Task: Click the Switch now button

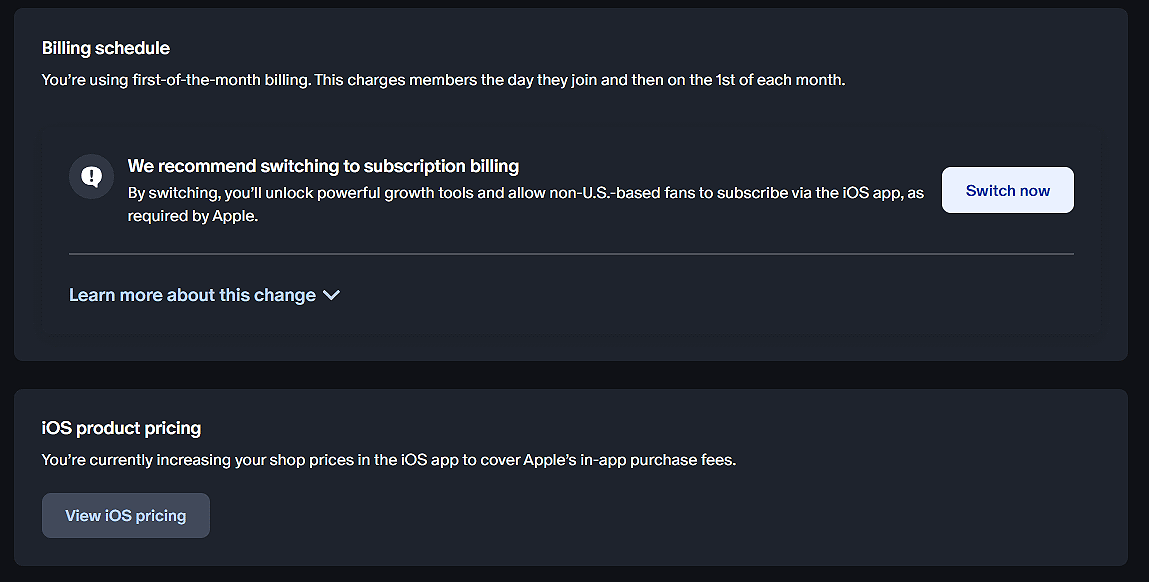Action: (x=1008, y=191)
